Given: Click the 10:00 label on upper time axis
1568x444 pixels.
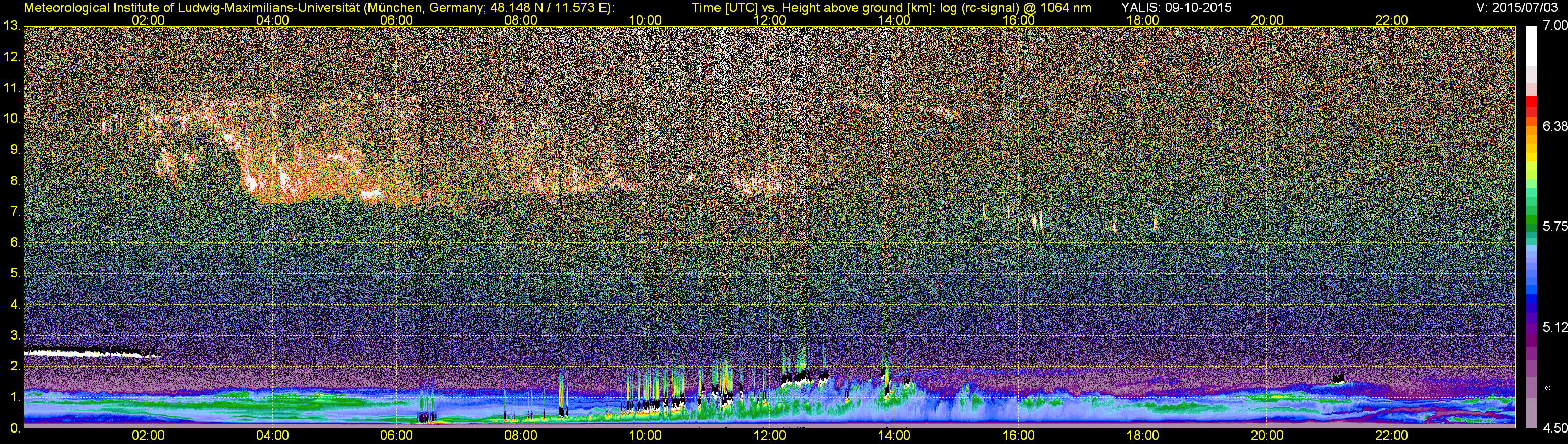Looking at the screenshot, I should click(x=645, y=20).
